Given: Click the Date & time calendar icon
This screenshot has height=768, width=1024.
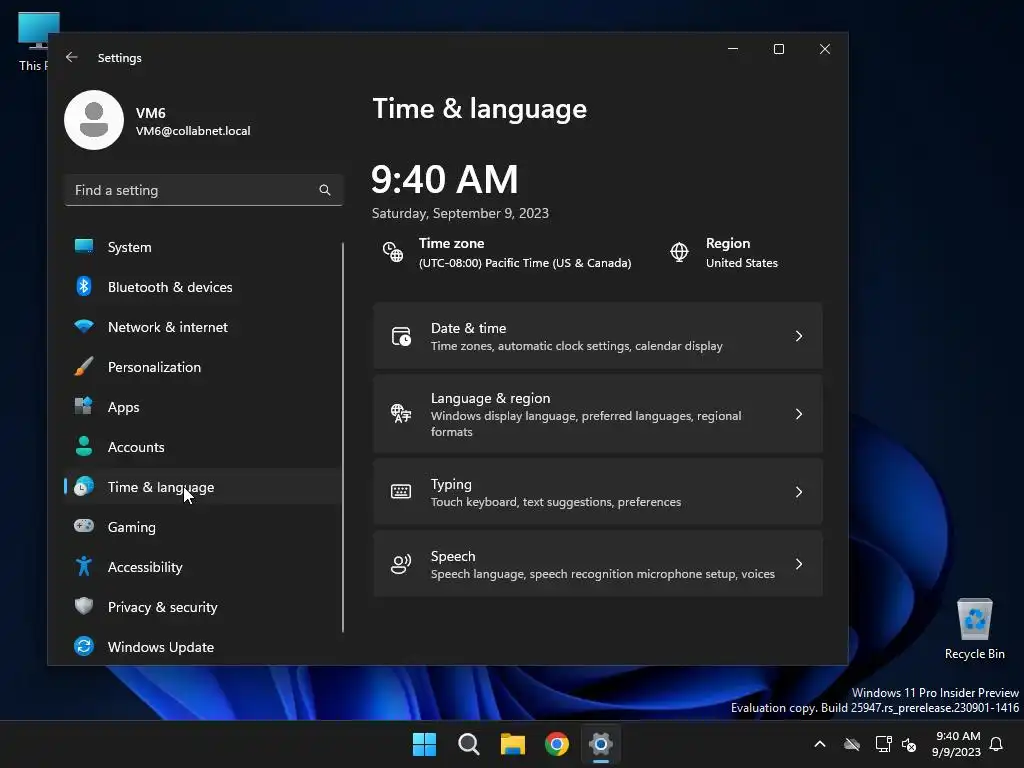Looking at the screenshot, I should [401, 336].
